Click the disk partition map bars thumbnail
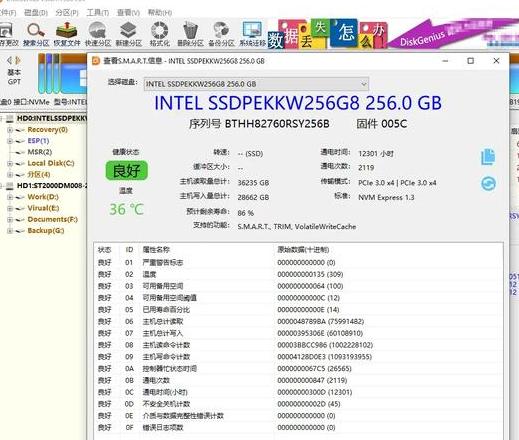This screenshot has width=519, height=440. (x=62, y=73)
